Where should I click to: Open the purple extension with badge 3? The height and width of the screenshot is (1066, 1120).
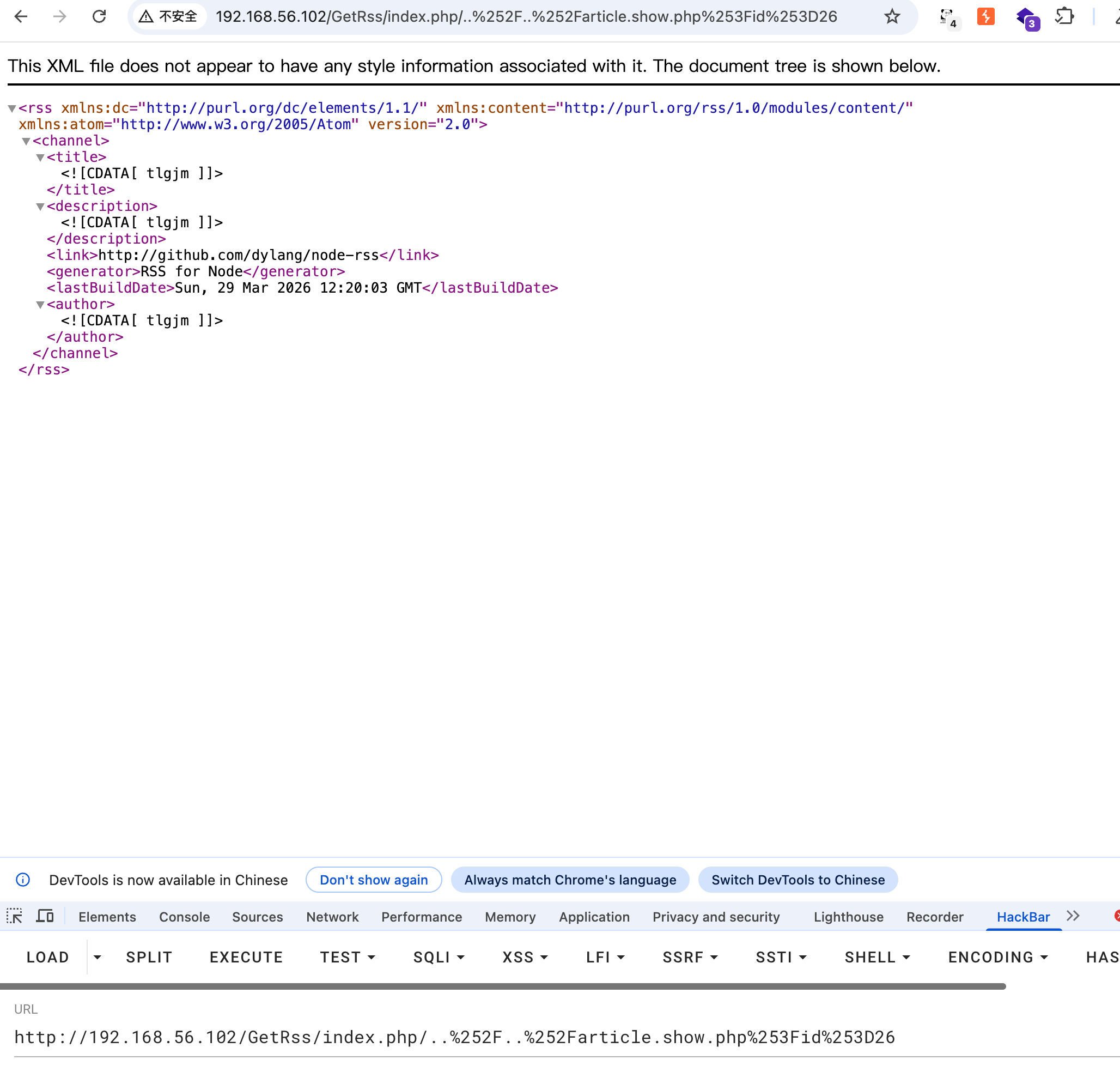pyautogui.click(x=1027, y=18)
